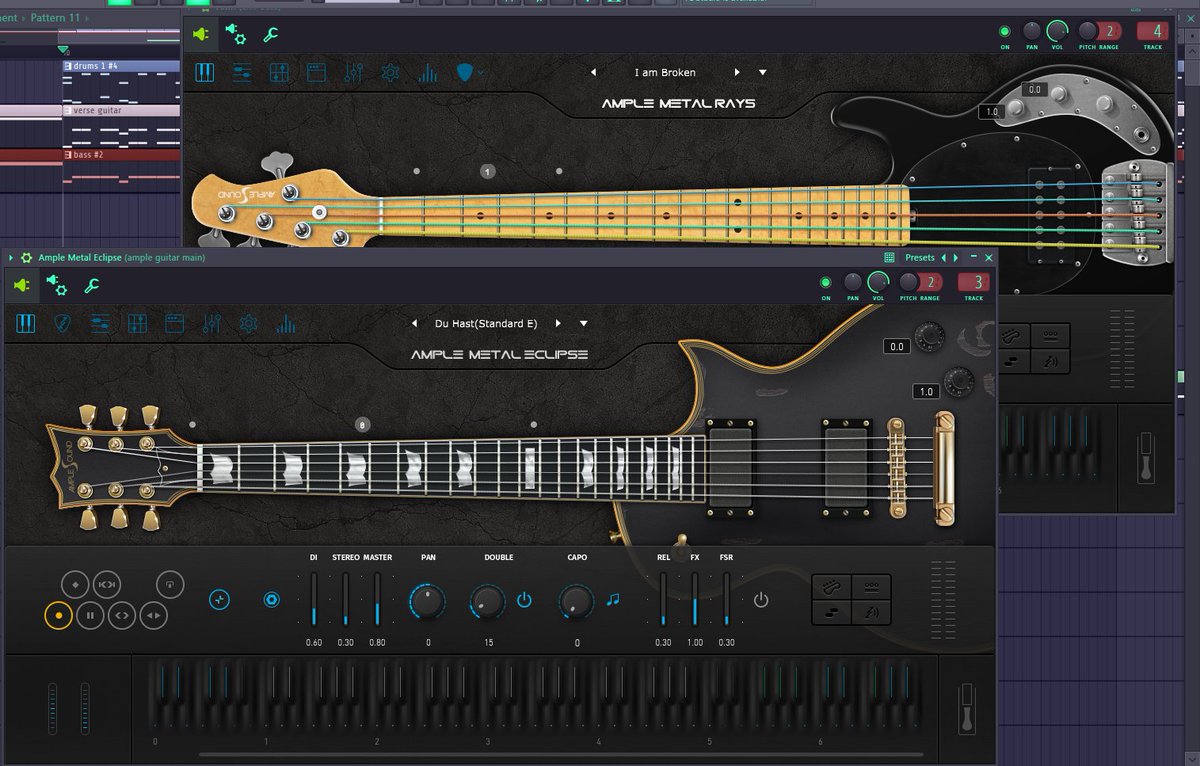Open sliders tab icon in Ample Metal Rays

[x=241, y=72]
